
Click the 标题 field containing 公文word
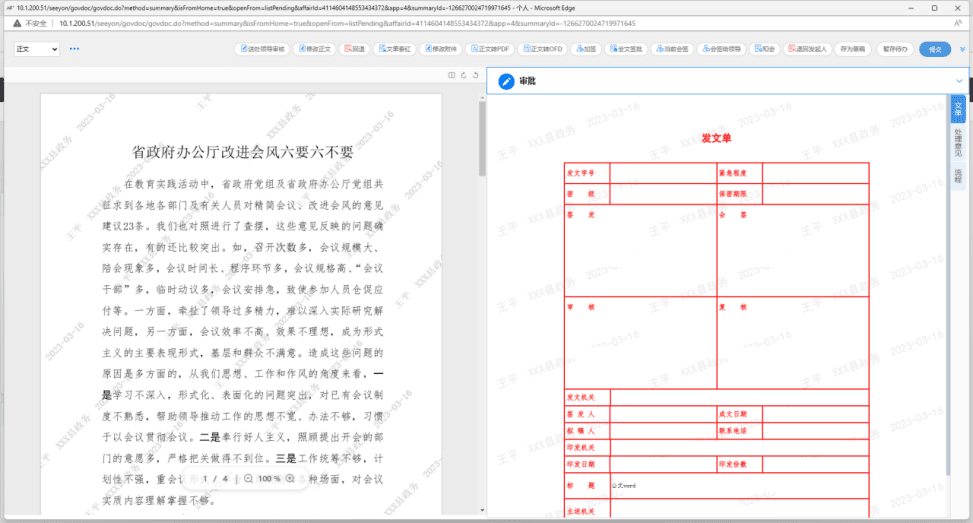coord(739,486)
